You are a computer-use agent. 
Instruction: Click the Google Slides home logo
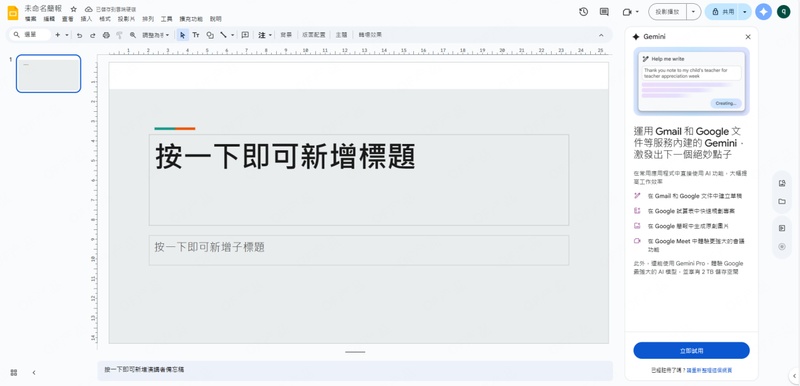tap(12, 13)
